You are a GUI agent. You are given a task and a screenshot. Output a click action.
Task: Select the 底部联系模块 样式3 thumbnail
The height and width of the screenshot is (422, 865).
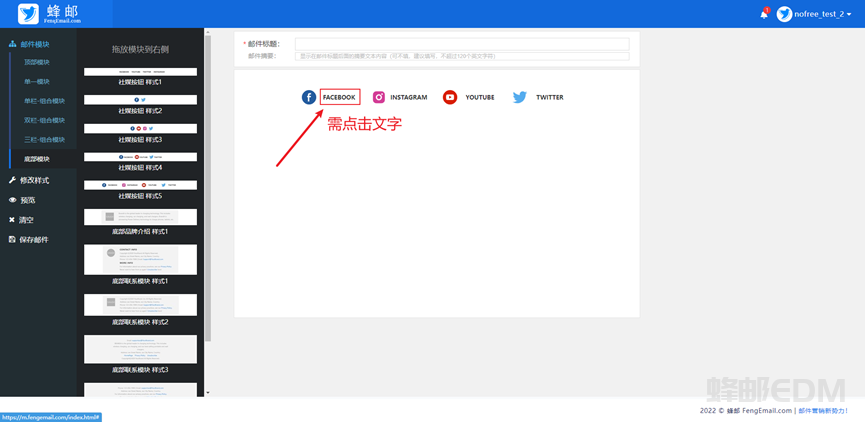pyautogui.click(x=140, y=349)
